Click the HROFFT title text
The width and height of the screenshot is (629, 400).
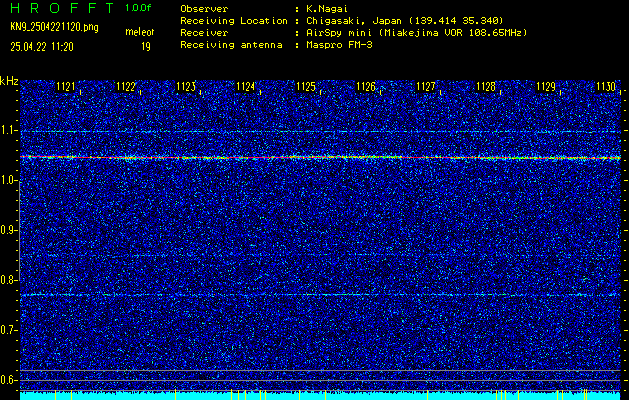click(x=62, y=8)
